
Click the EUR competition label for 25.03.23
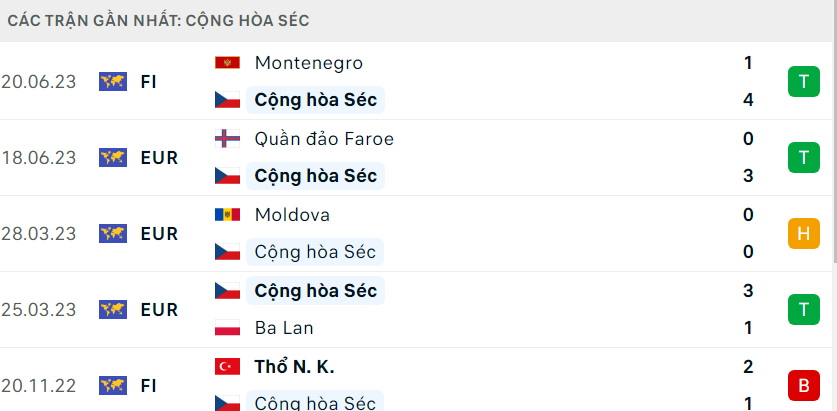[x=159, y=310]
